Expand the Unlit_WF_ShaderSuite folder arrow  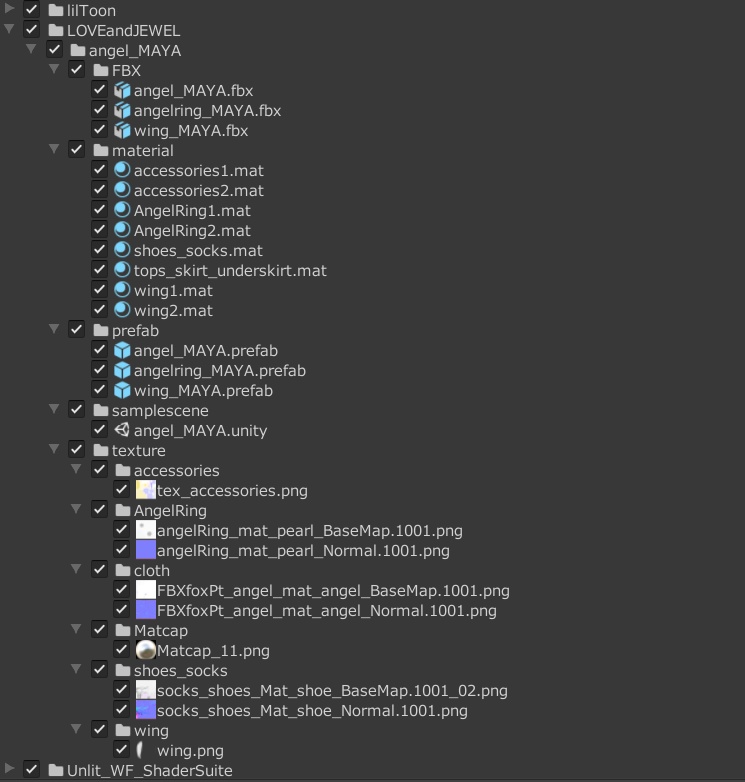(x=9, y=768)
